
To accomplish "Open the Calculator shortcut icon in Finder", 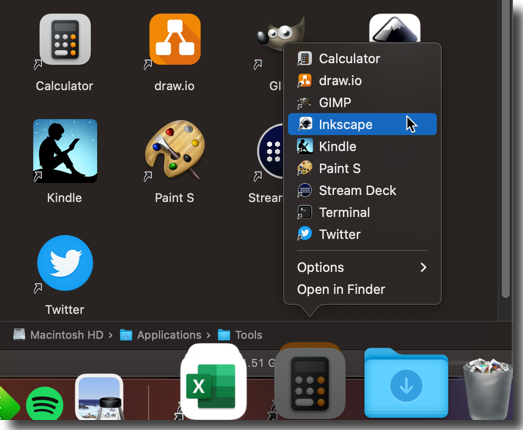I will pyautogui.click(x=65, y=39).
